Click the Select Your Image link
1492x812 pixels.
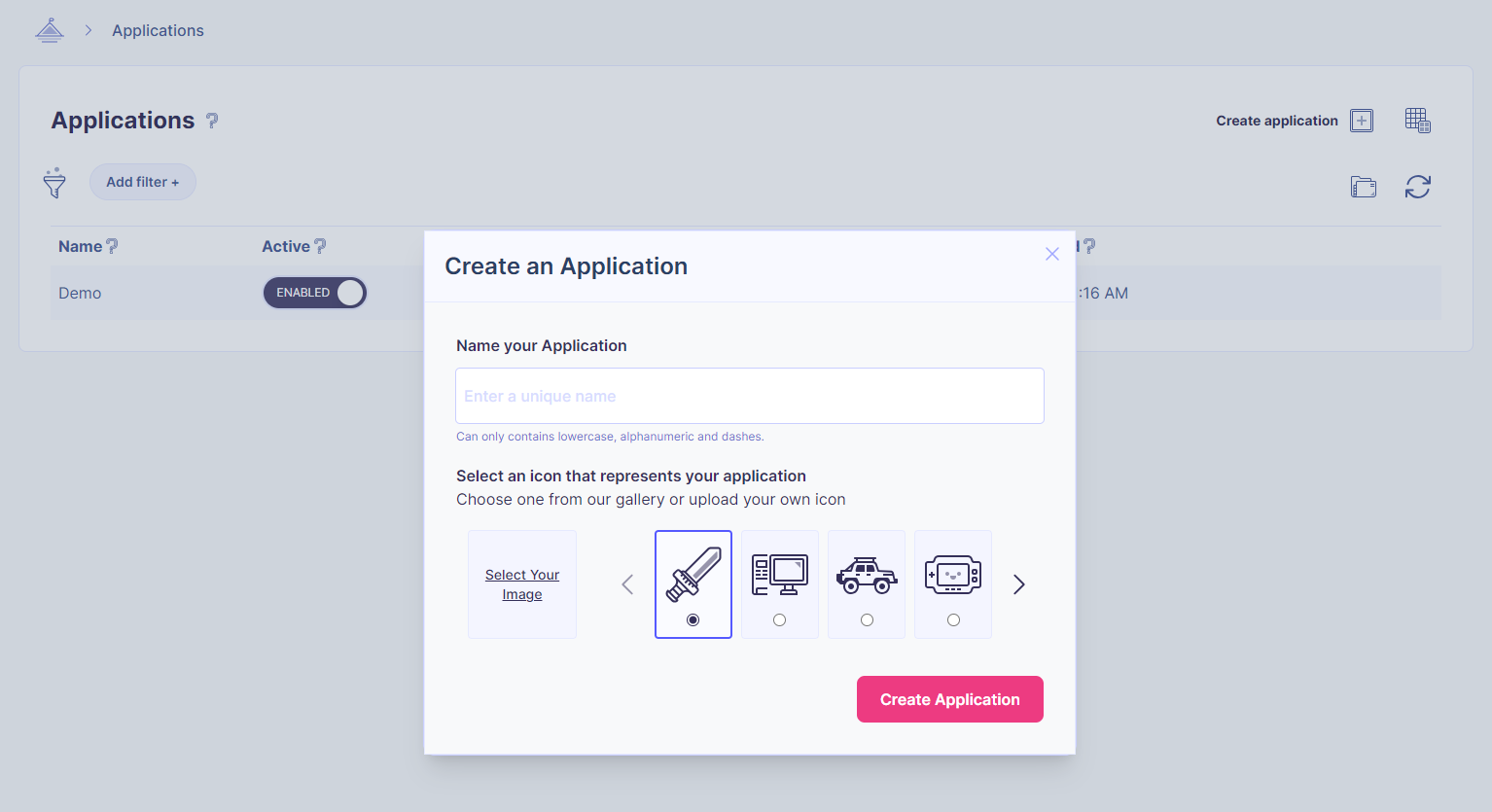(522, 584)
